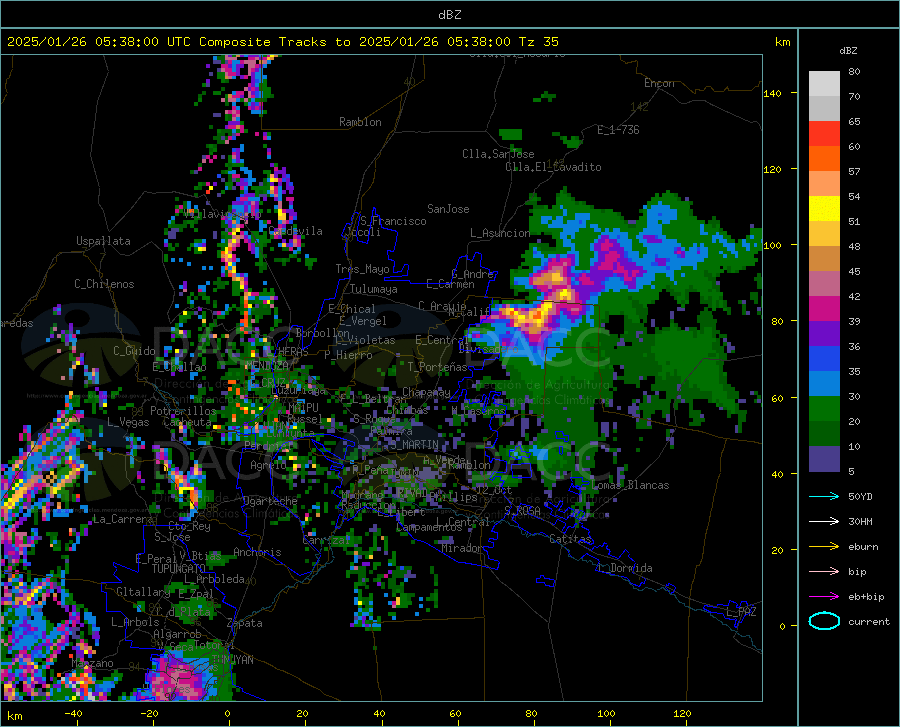Pick the gold 48–51 dBZ swatch
Image resolution: width=900 pixels, height=727 pixels.
click(x=824, y=234)
